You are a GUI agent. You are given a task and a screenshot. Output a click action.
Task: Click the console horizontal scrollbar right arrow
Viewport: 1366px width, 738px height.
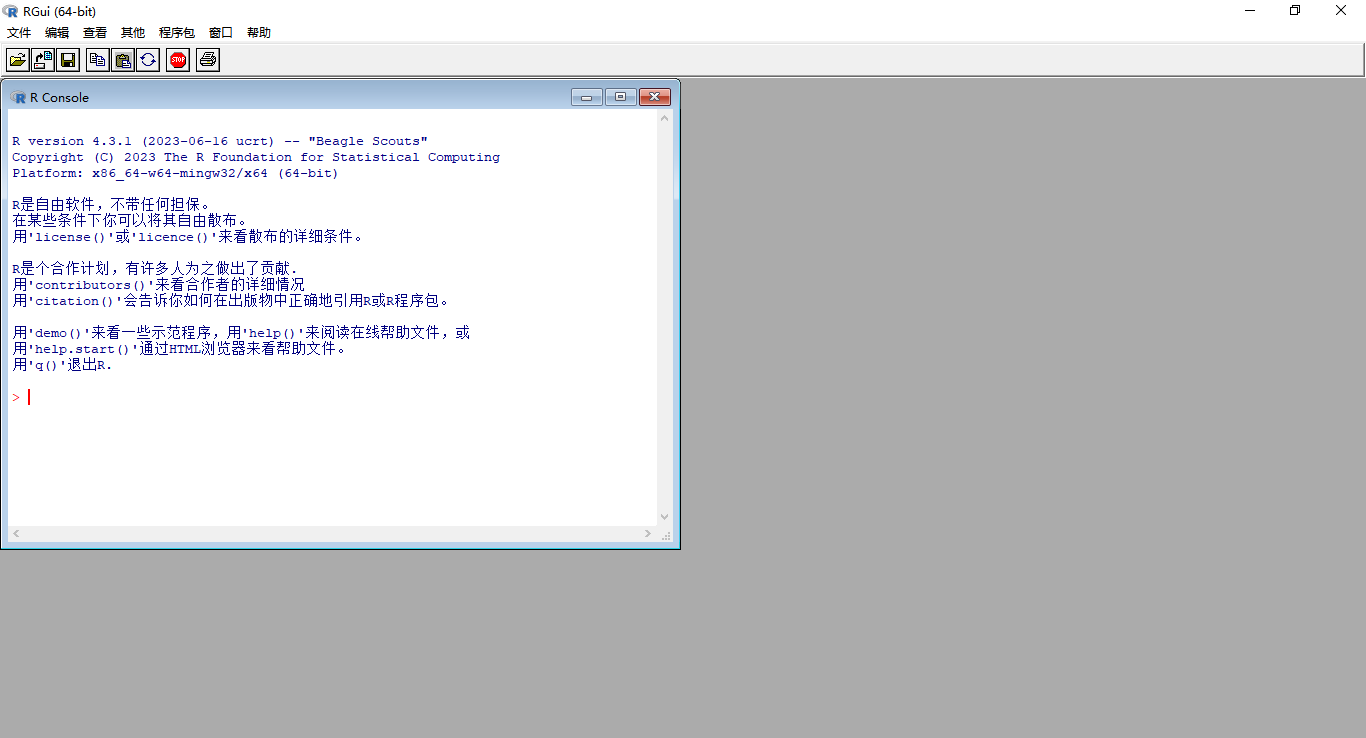click(x=649, y=534)
